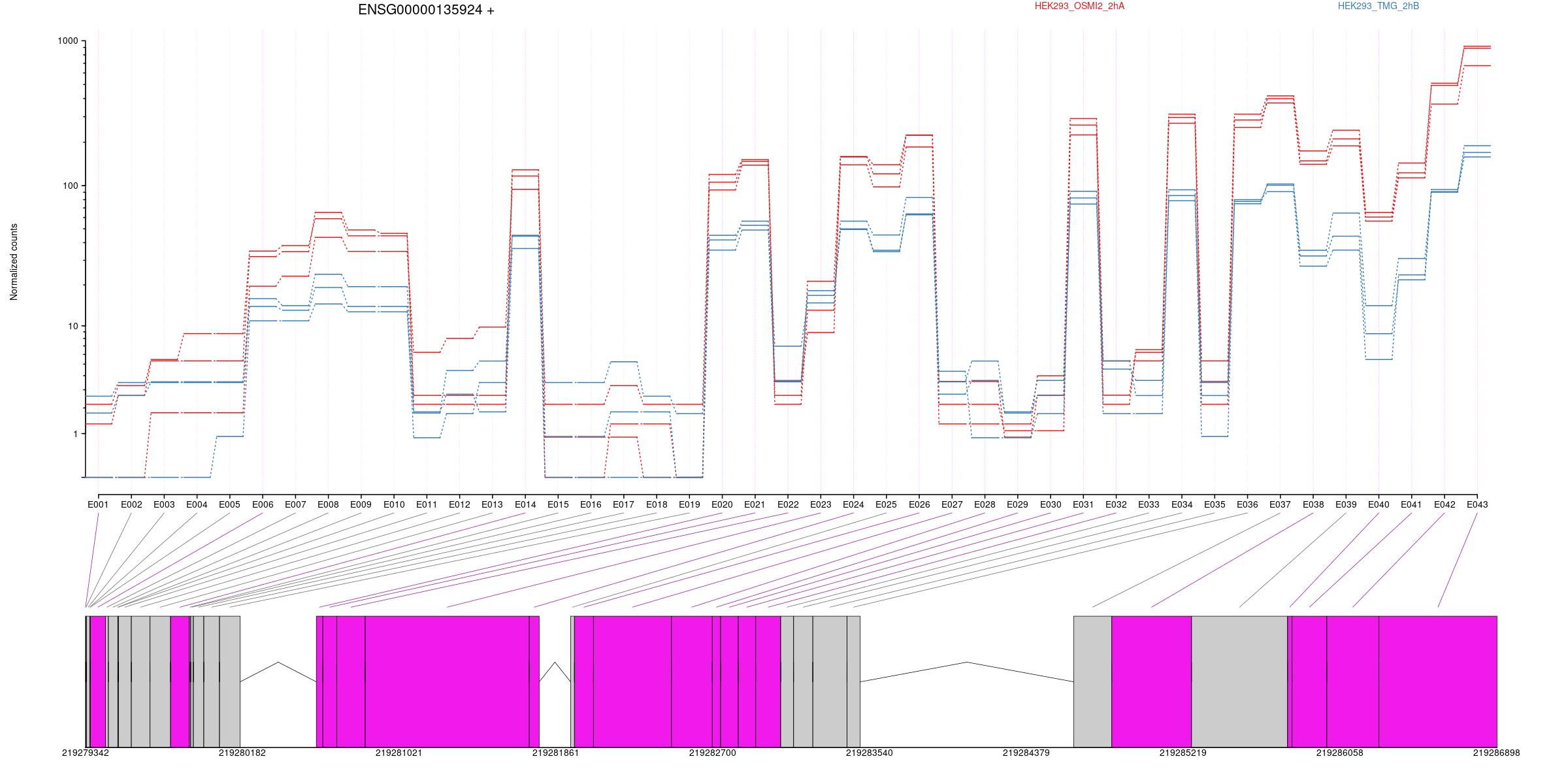Click exon label E021
This screenshot has width=1568, height=784.
tap(755, 504)
